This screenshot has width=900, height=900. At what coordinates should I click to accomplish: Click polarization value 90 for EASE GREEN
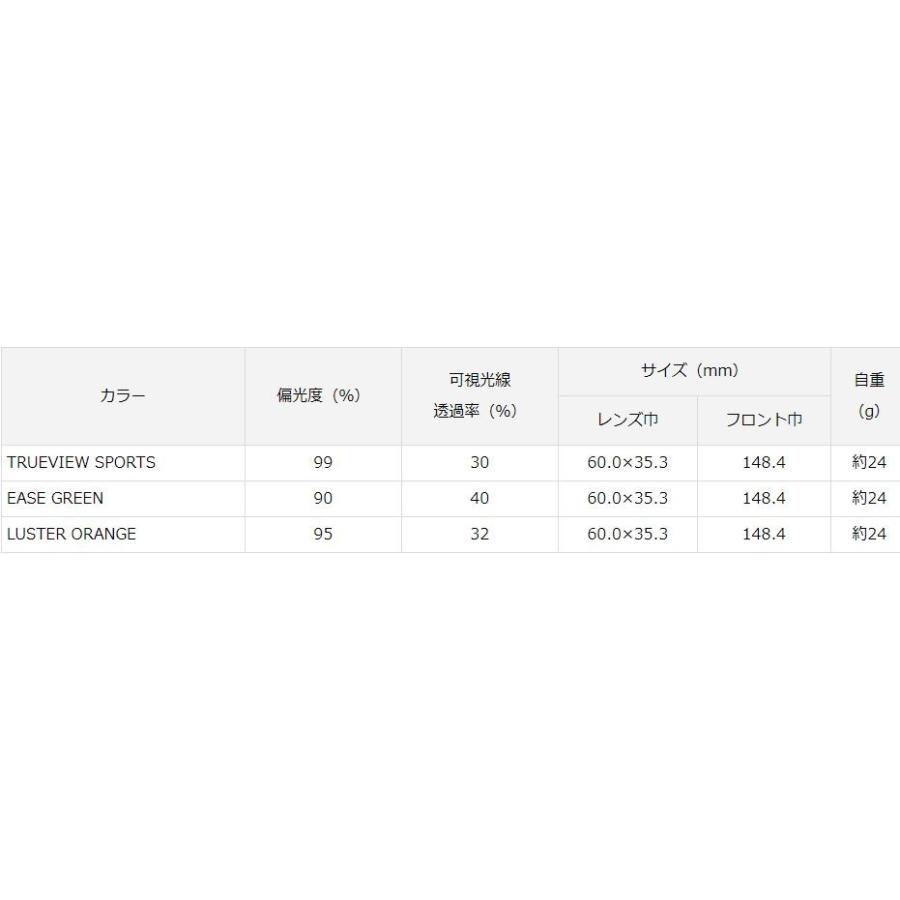tap(322, 498)
